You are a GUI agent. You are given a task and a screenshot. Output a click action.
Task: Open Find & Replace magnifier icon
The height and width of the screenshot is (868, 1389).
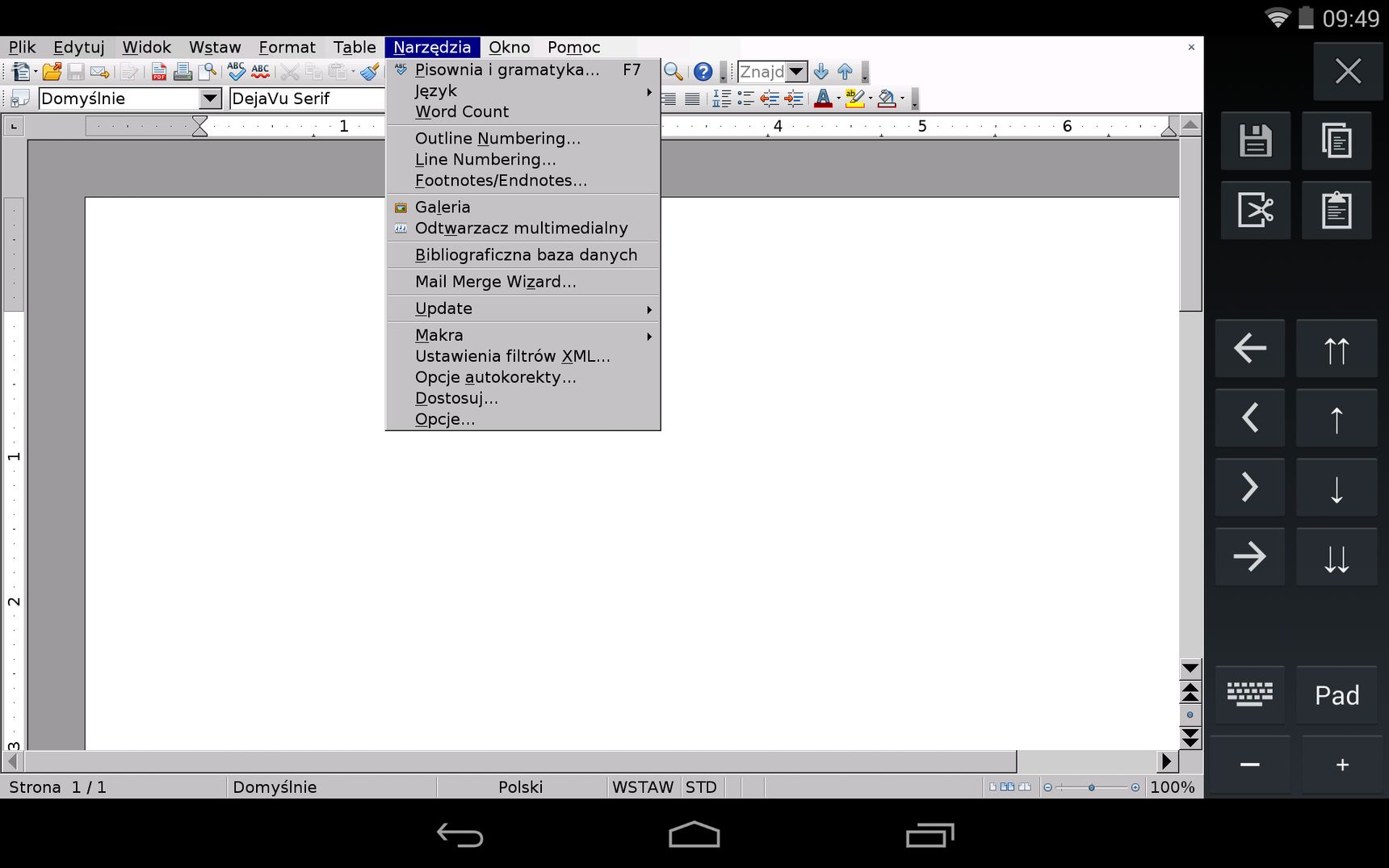click(674, 72)
